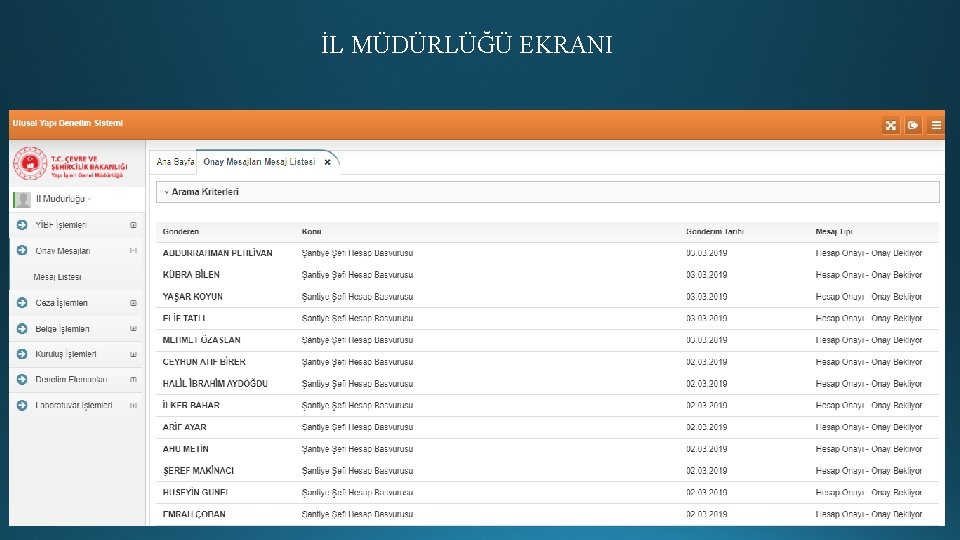
Task: Select the ABDURRAHMAN PEHLİVAN row
Action: point(547,253)
